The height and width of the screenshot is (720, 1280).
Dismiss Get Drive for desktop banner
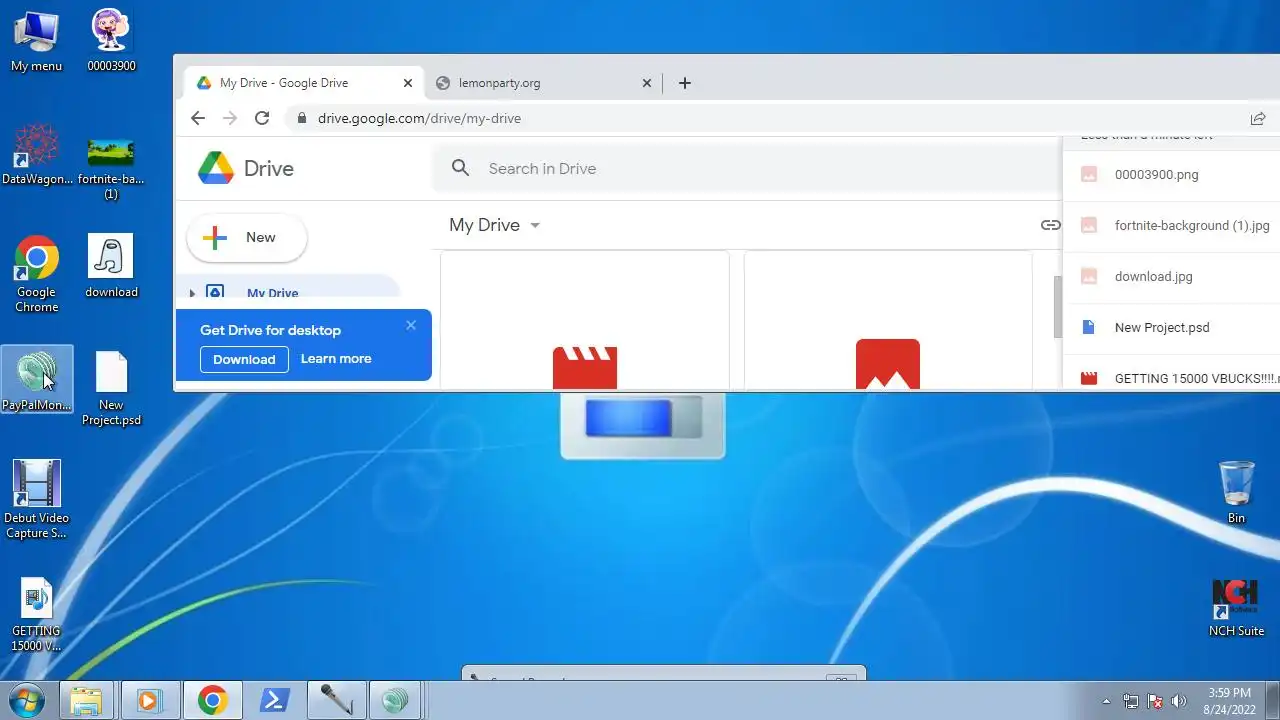click(x=411, y=325)
